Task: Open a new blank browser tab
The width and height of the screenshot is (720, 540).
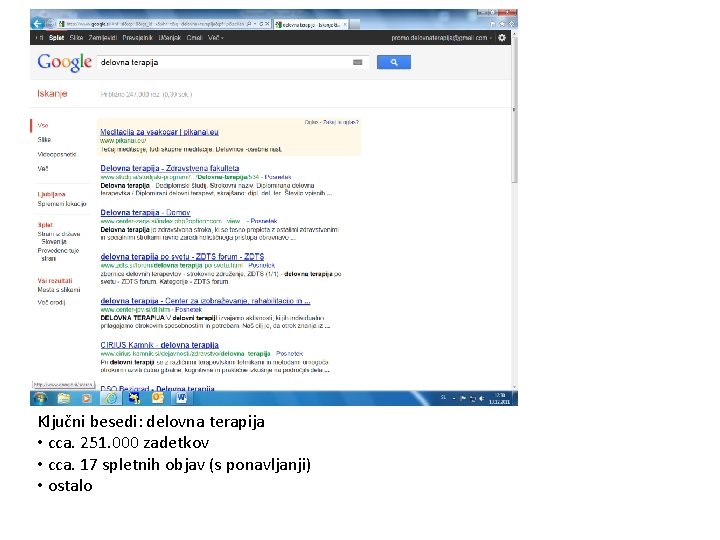Action: click(x=354, y=24)
